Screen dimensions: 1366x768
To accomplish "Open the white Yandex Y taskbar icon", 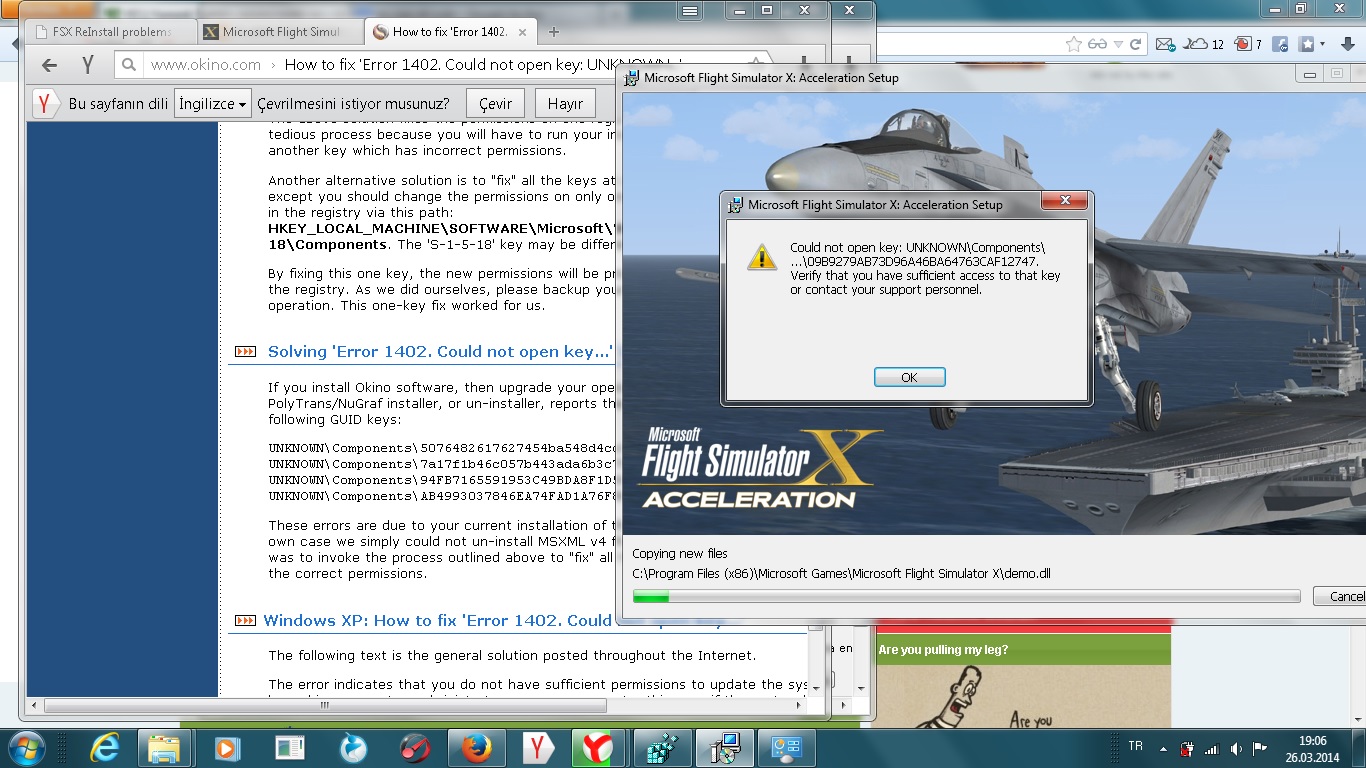I will click(539, 748).
